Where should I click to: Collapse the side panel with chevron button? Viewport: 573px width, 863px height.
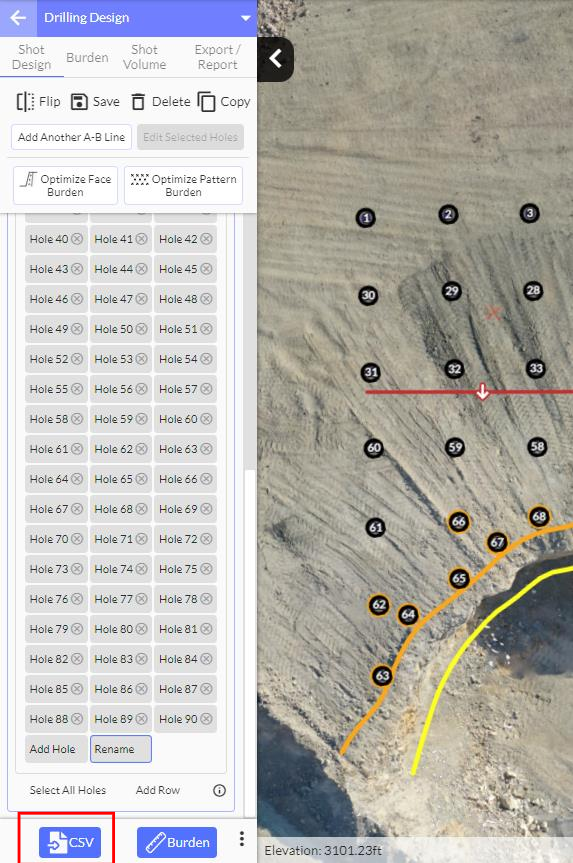275,59
